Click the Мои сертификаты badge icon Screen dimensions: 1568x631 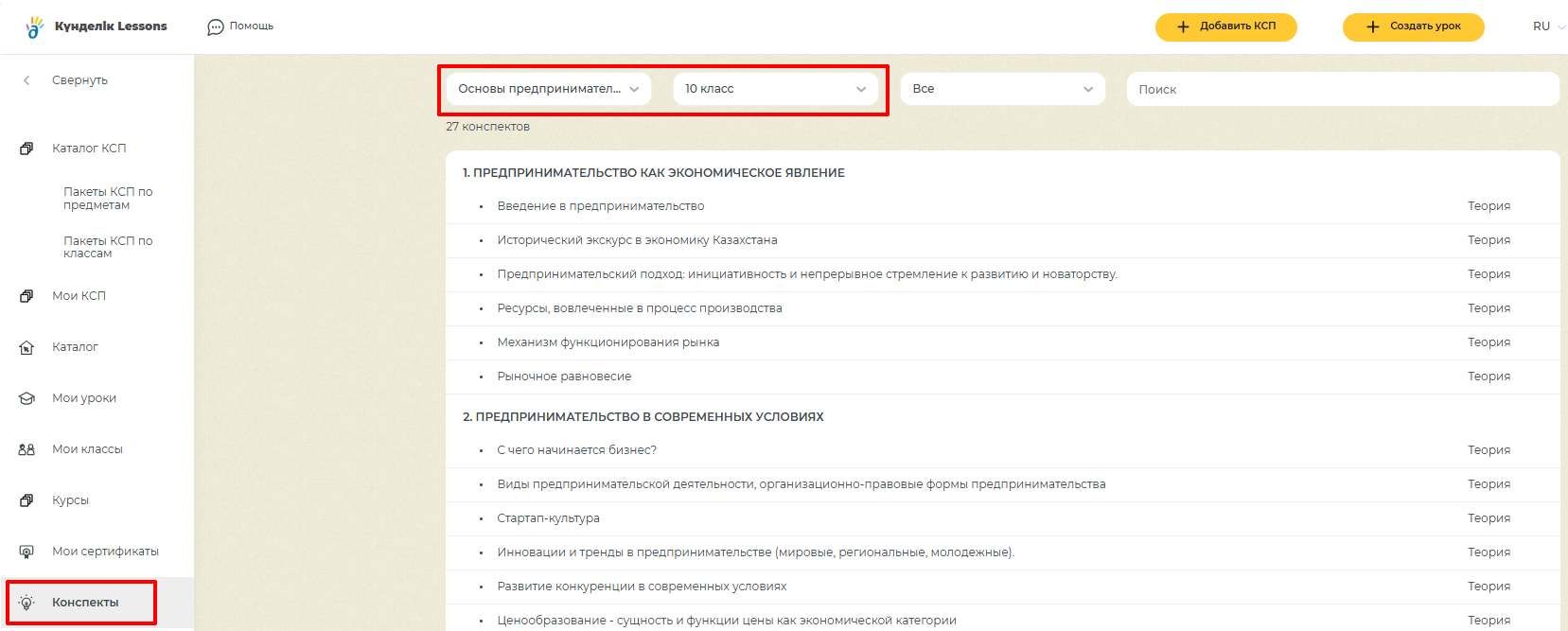[x=26, y=552]
